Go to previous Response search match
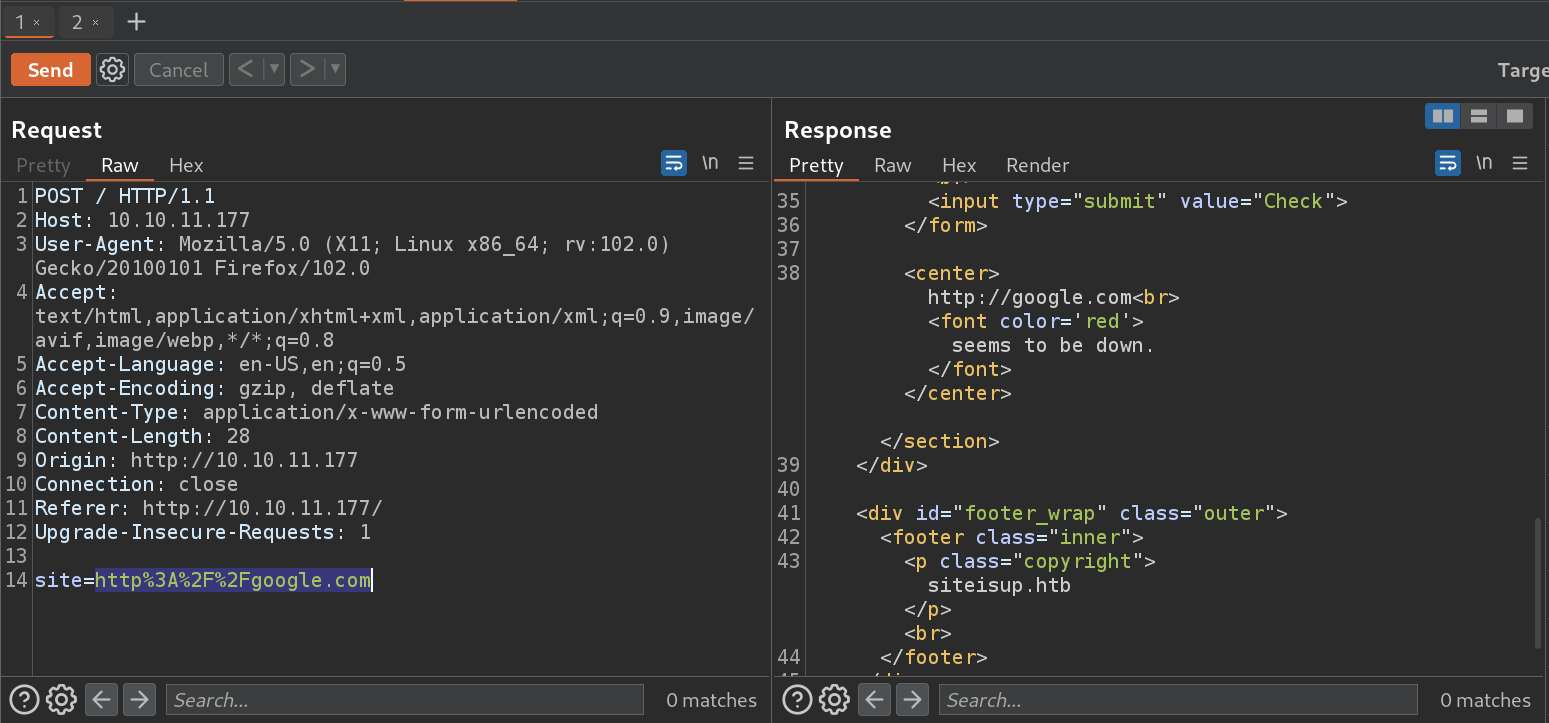The width and height of the screenshot is (1549, 723). point(875,699)
